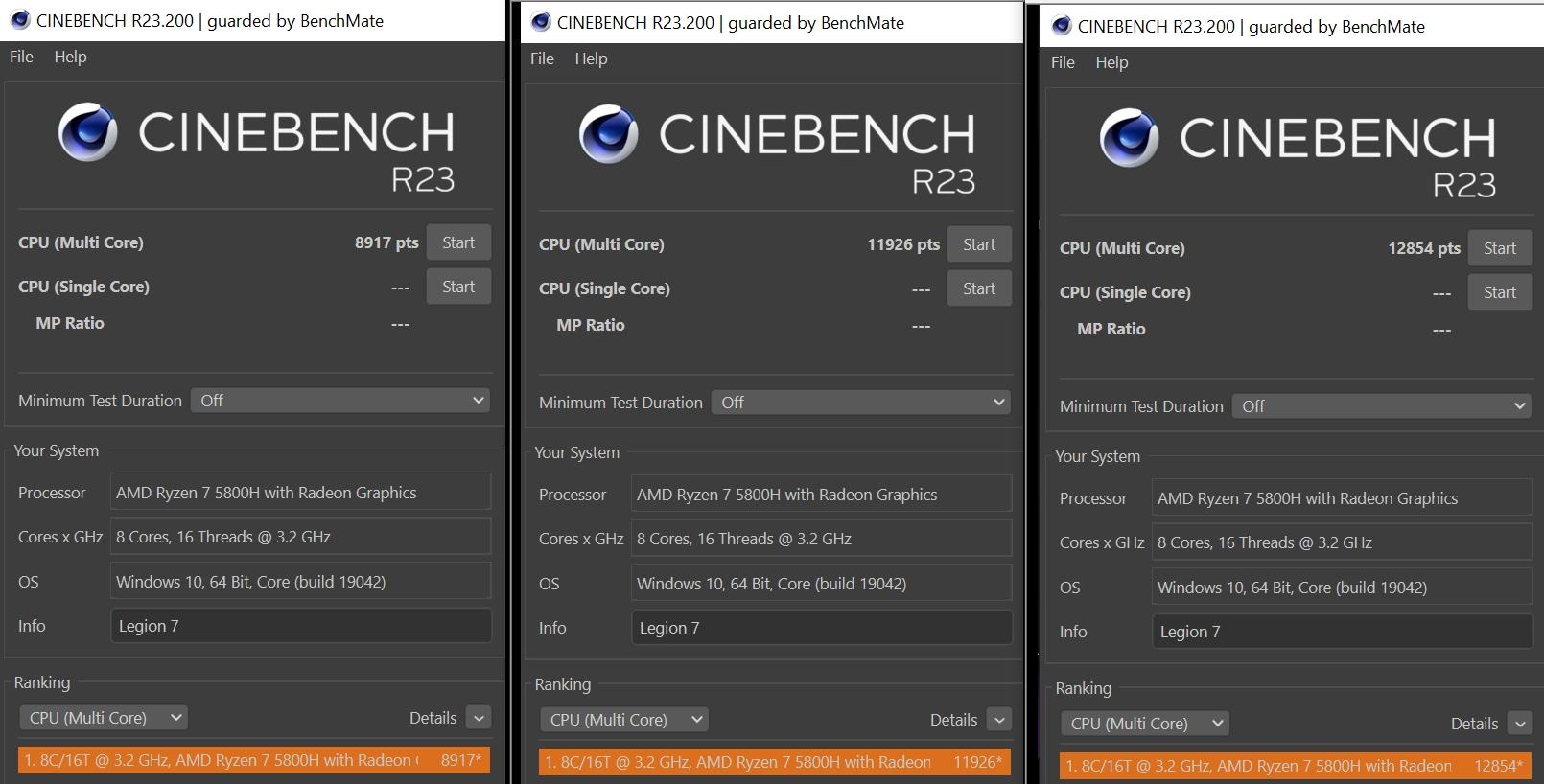This screenshot has width=1544, height=784.
Task: Click OS 'Windows 10' field in 12854 pts window
Action: click(1343, 588)
